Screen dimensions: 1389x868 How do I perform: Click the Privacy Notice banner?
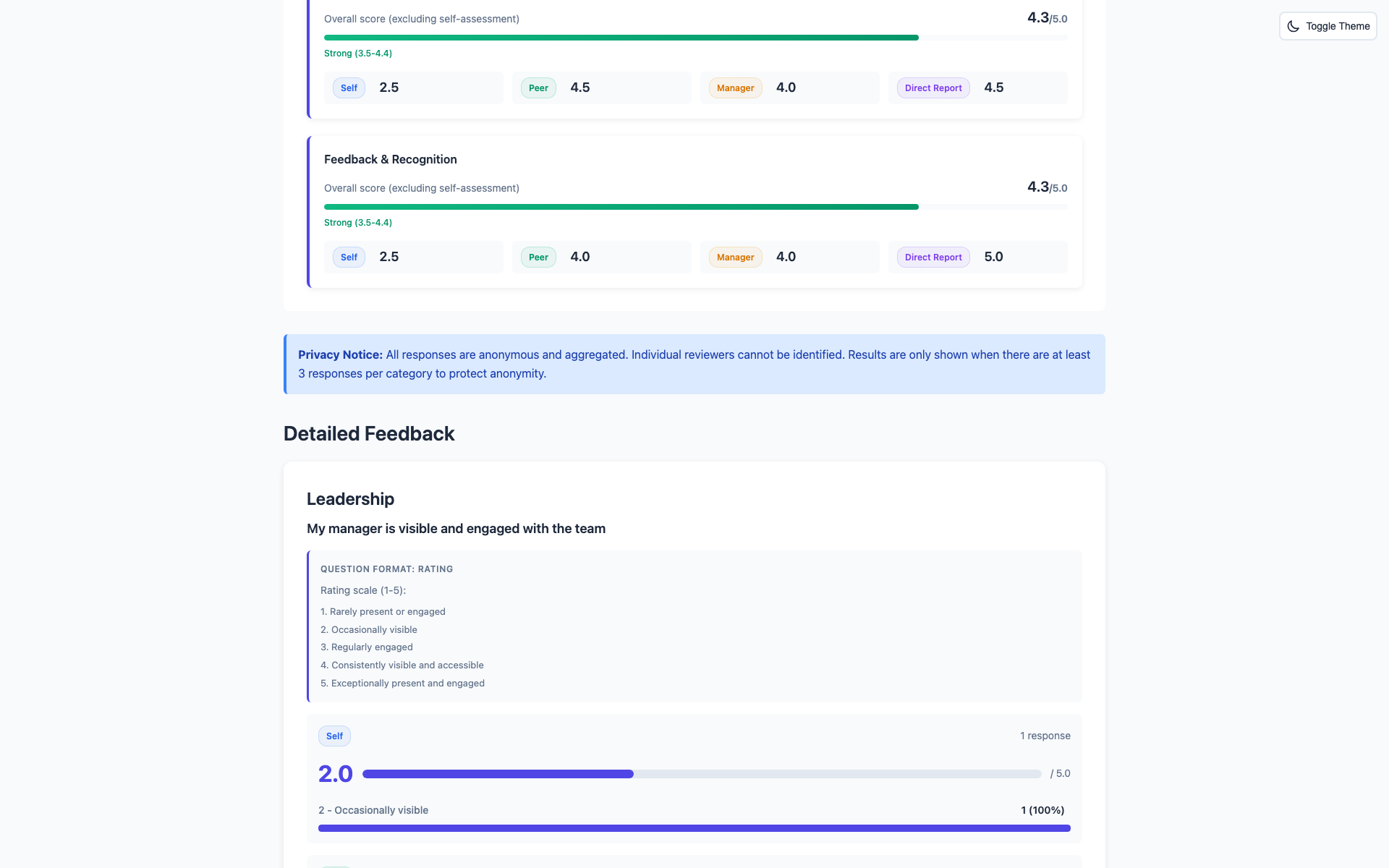pos(694,364)
